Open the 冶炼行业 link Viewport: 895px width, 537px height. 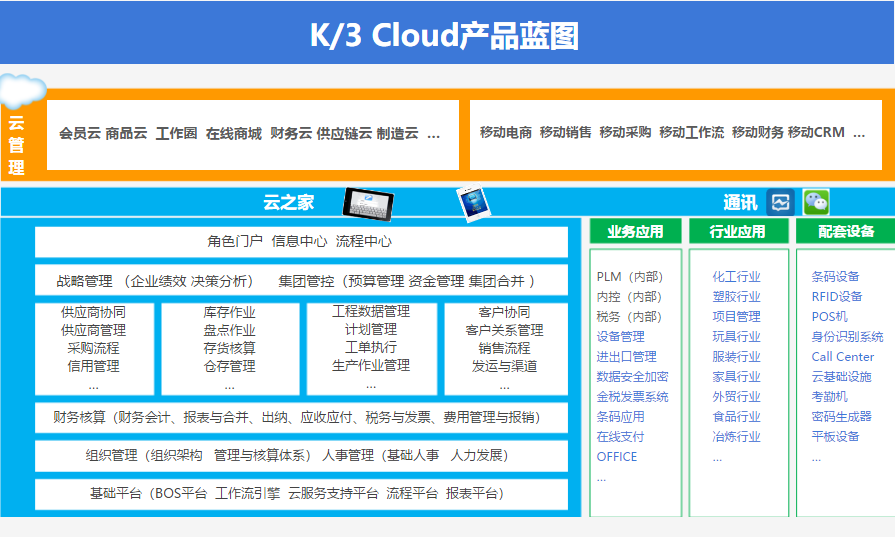(736, 437)
